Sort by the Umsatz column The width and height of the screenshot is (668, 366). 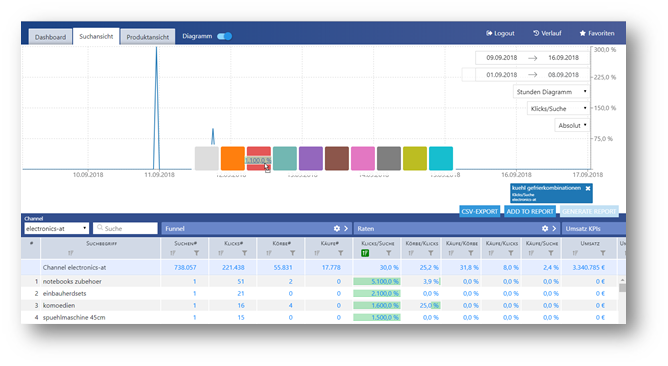click(x=575, y=253)
